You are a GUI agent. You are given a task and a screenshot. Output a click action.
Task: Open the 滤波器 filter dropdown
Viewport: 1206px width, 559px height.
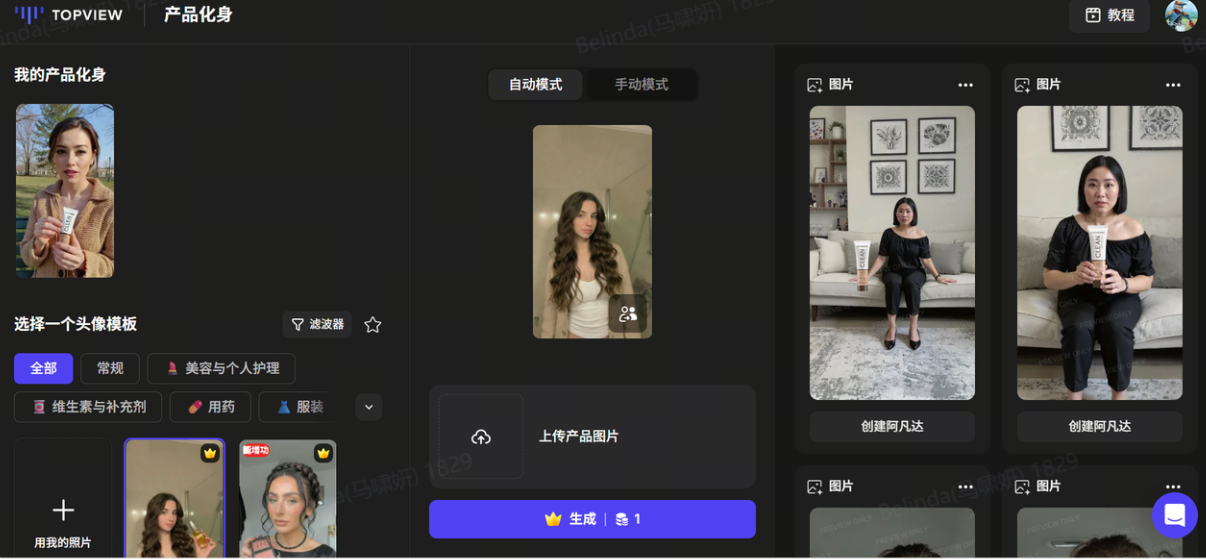(x=317, y=325)
